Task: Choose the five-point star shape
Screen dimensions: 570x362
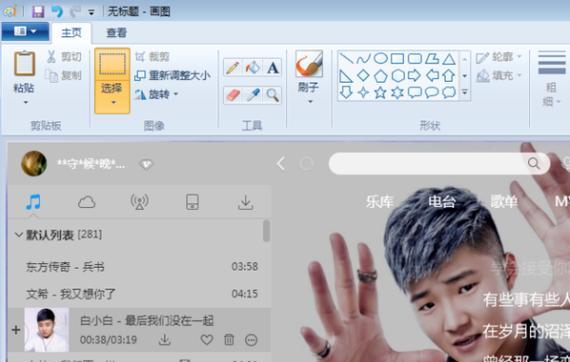Action: click(380, 93)
